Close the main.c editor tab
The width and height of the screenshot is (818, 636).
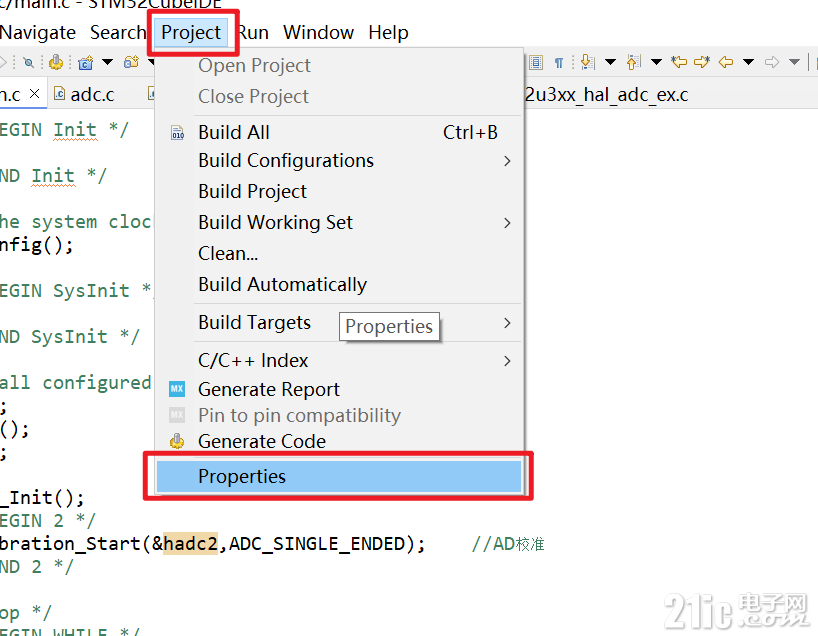click(x=34, y=94)
